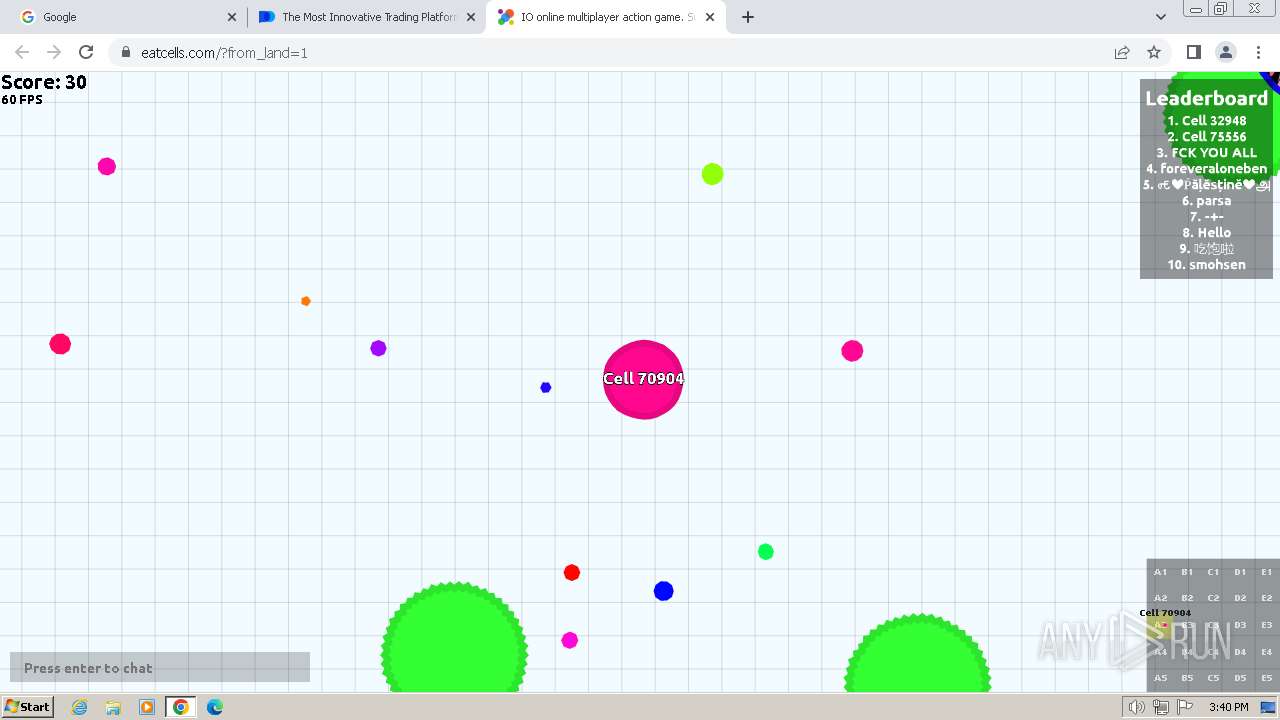Share this page via share icon
Image resolution: width=1280 pixels, height=720 pixels.
1122,52
